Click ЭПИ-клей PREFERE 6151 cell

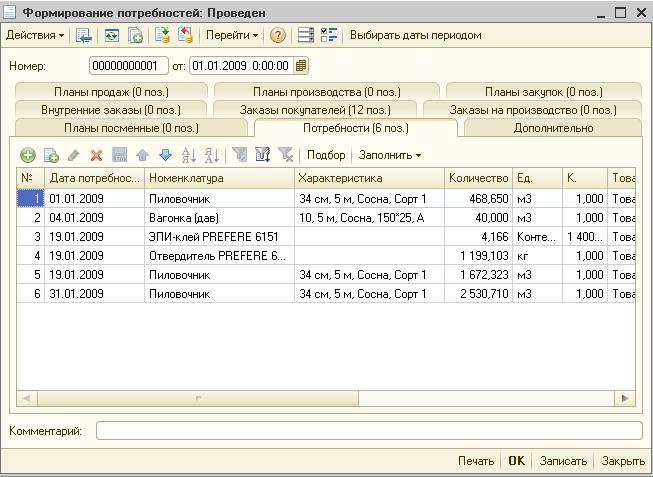[x=219, y=237]
